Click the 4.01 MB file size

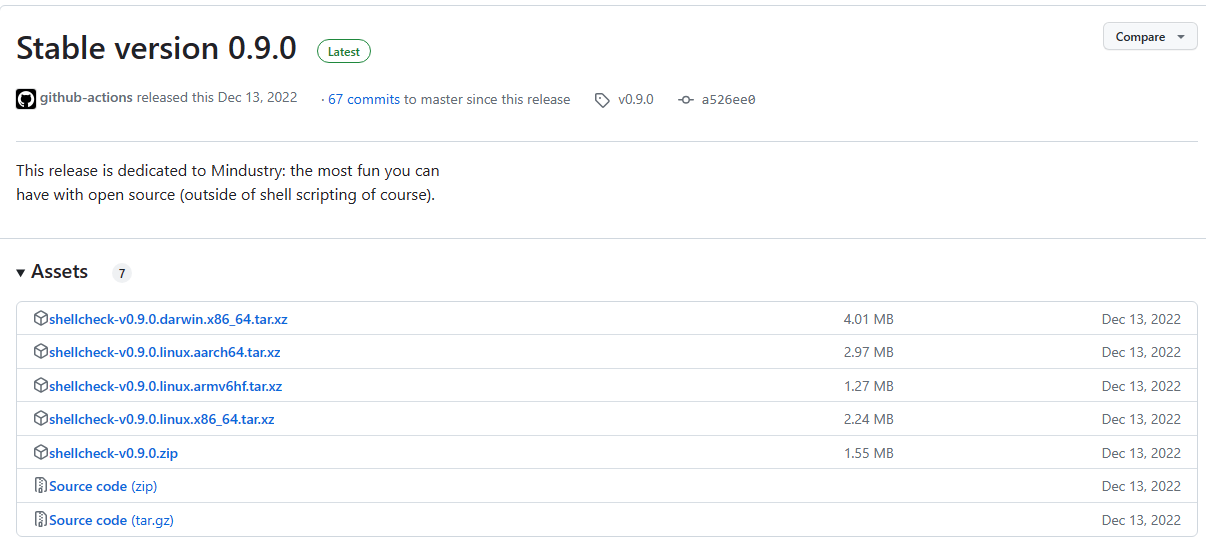[x=869, y=320]
